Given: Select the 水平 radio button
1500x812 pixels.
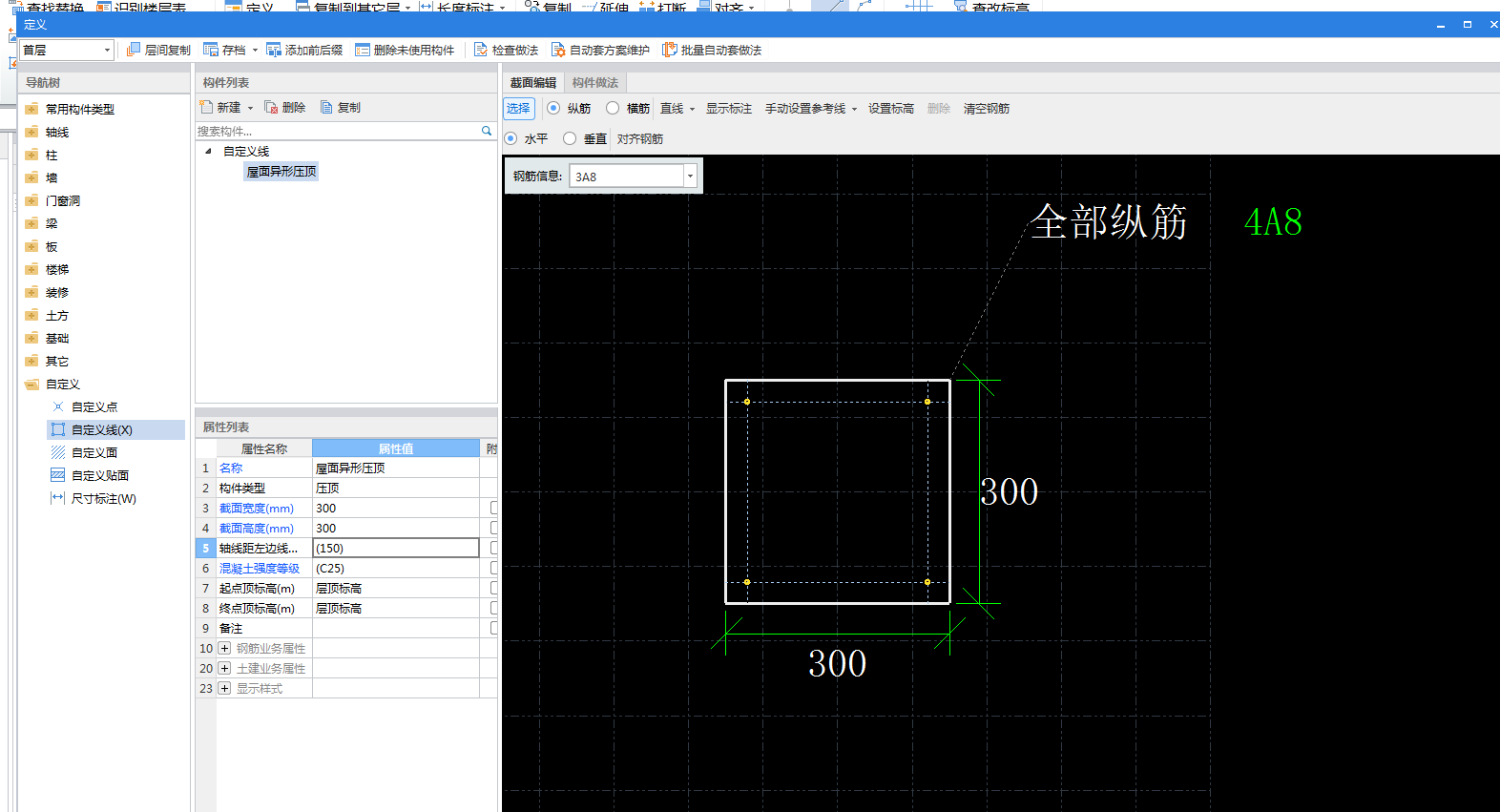Looking at the screenshot, I should [510, 138].
